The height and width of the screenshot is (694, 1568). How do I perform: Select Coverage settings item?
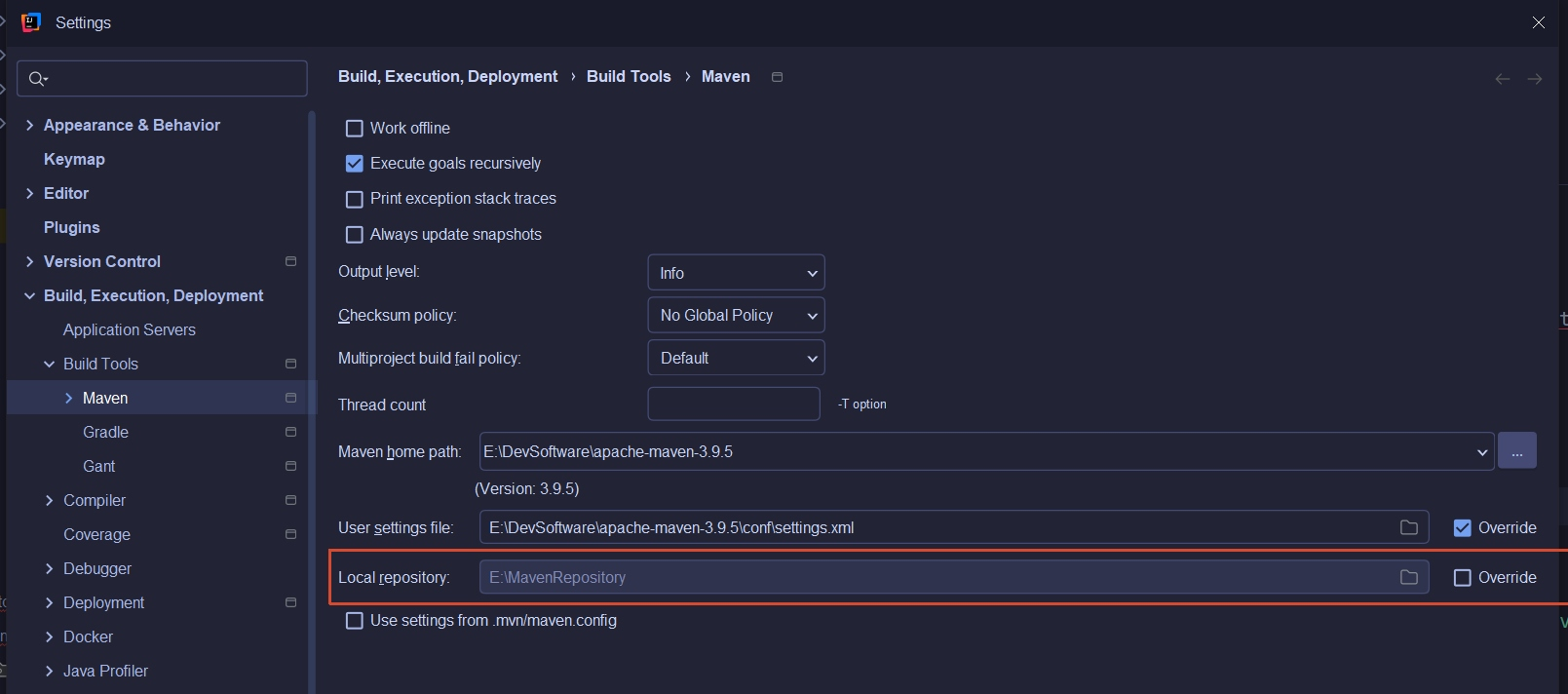coord(96,534)
